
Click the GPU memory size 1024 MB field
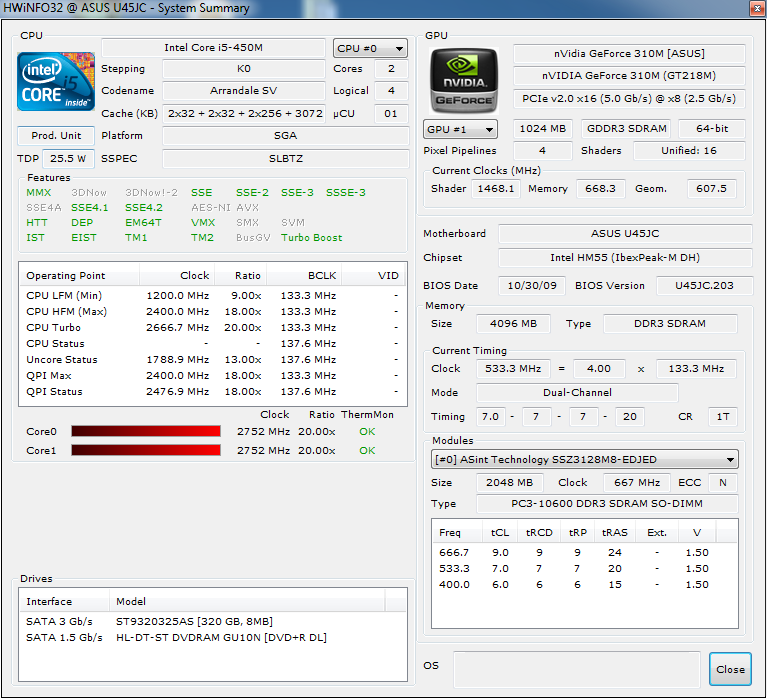[542, 129]
